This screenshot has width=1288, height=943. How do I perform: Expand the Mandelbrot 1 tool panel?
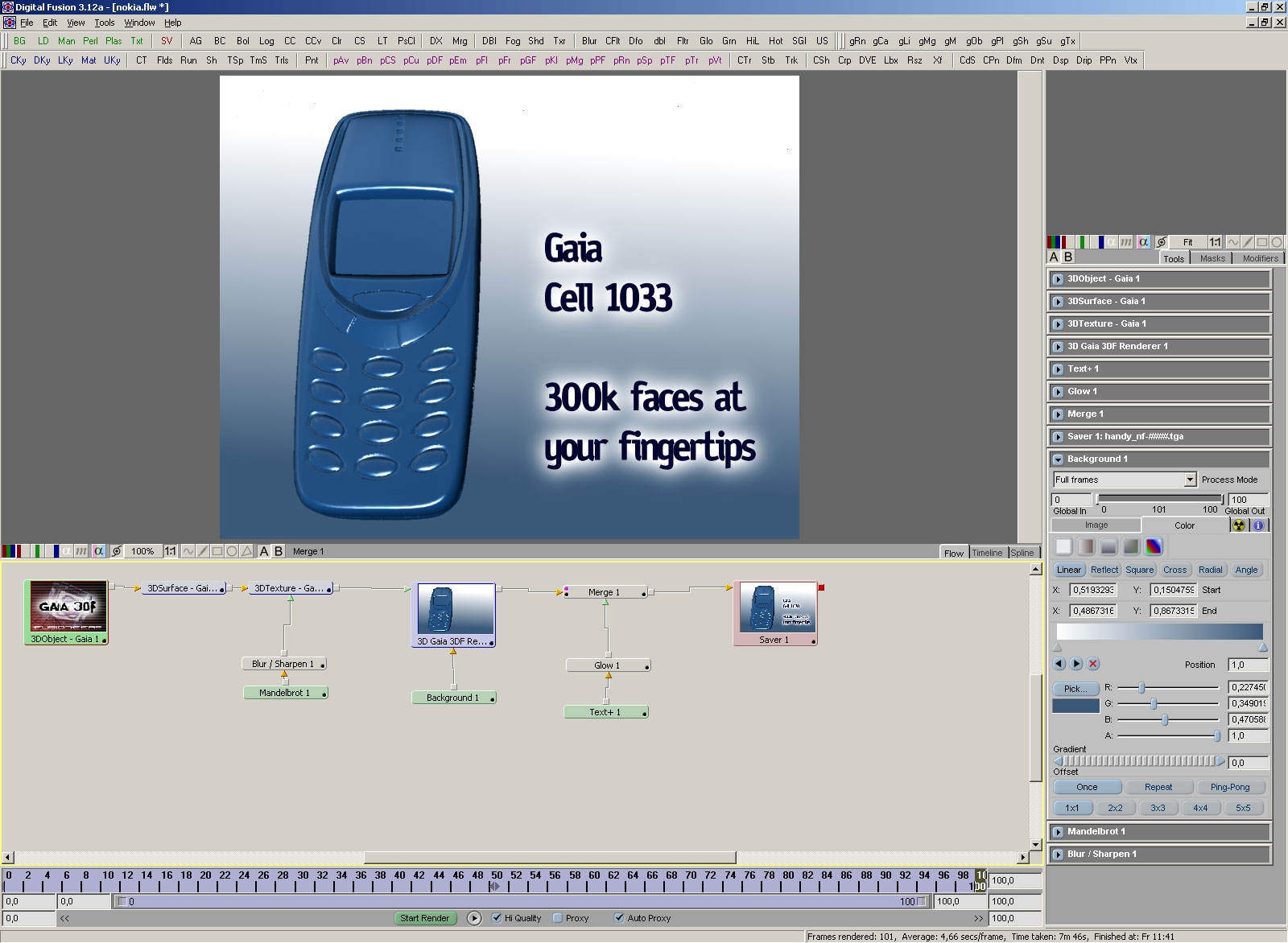point(1059,832)
